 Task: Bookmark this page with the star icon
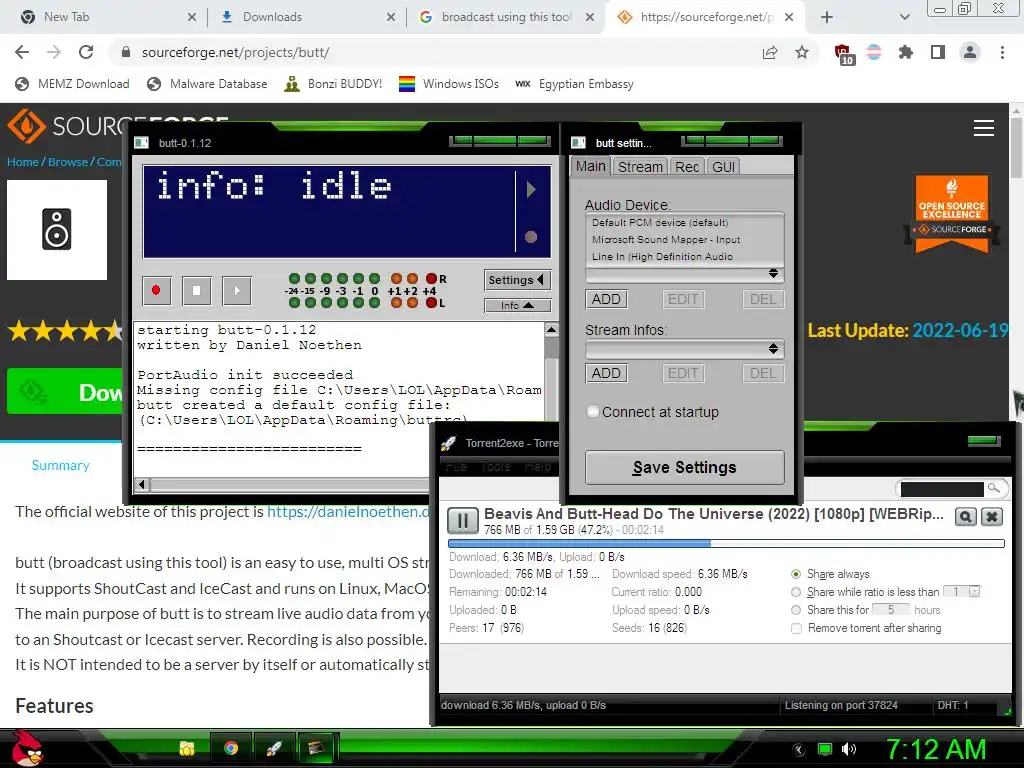coord(802,52)
